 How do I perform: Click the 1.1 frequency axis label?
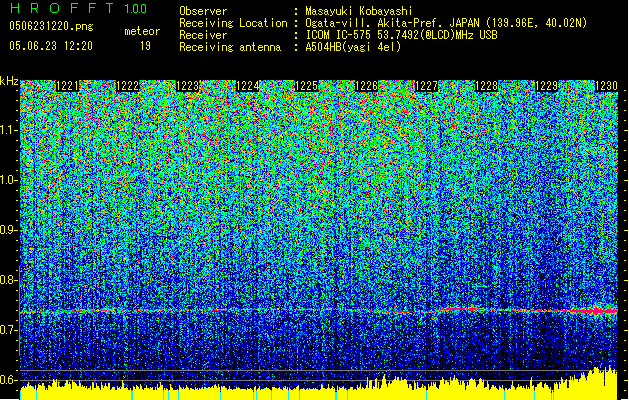point(9,130)
